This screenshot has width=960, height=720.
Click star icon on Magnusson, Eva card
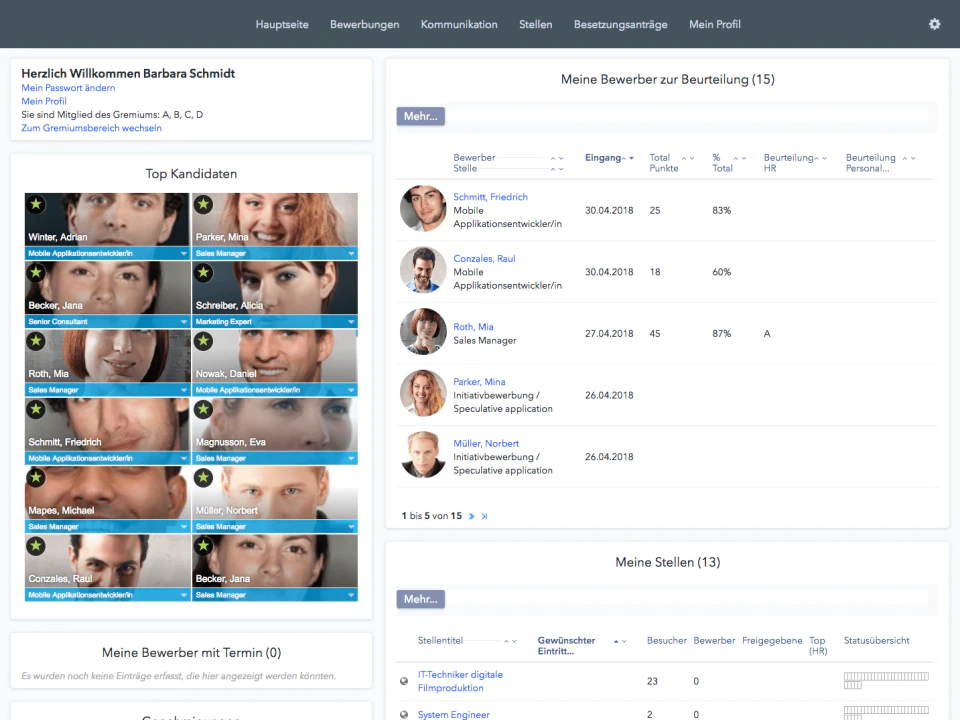coord(203,409)
